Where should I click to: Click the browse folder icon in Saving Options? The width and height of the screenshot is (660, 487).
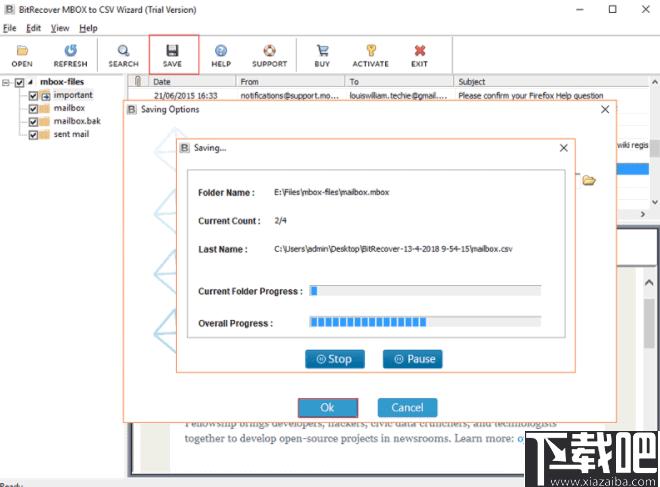589,181
